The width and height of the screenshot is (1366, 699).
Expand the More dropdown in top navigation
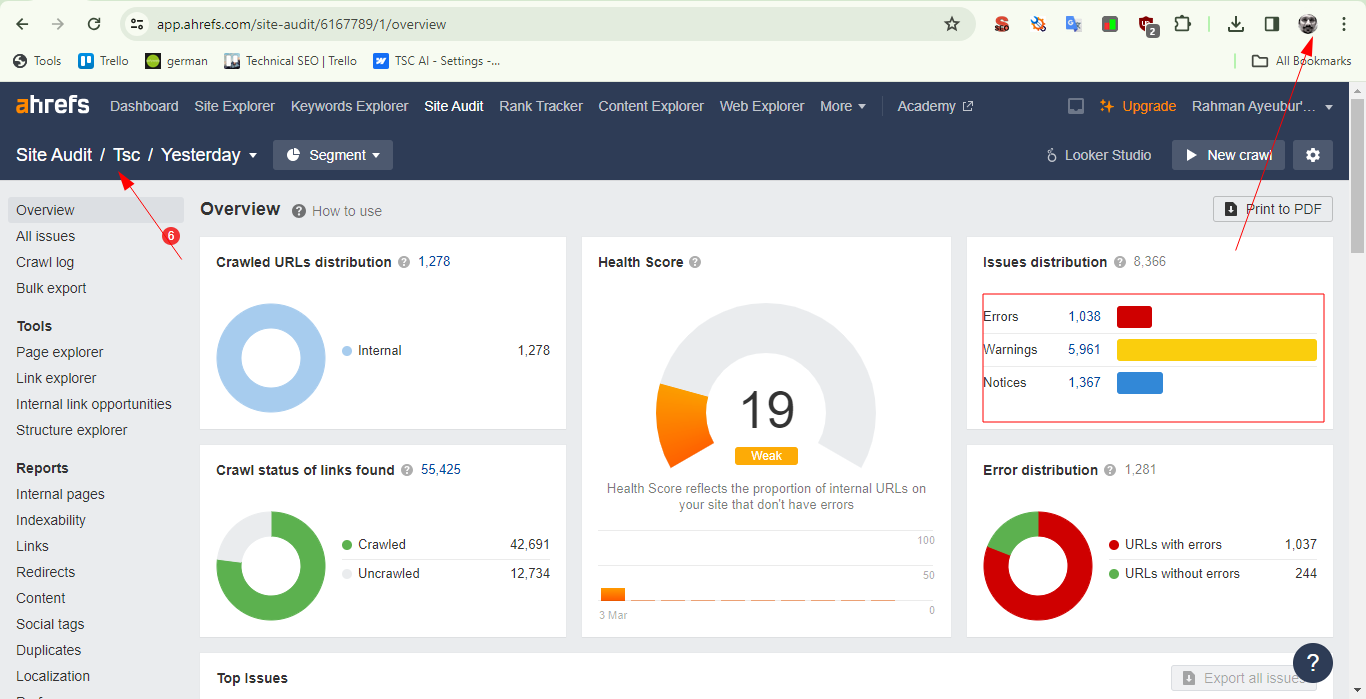tap(843, 106)
